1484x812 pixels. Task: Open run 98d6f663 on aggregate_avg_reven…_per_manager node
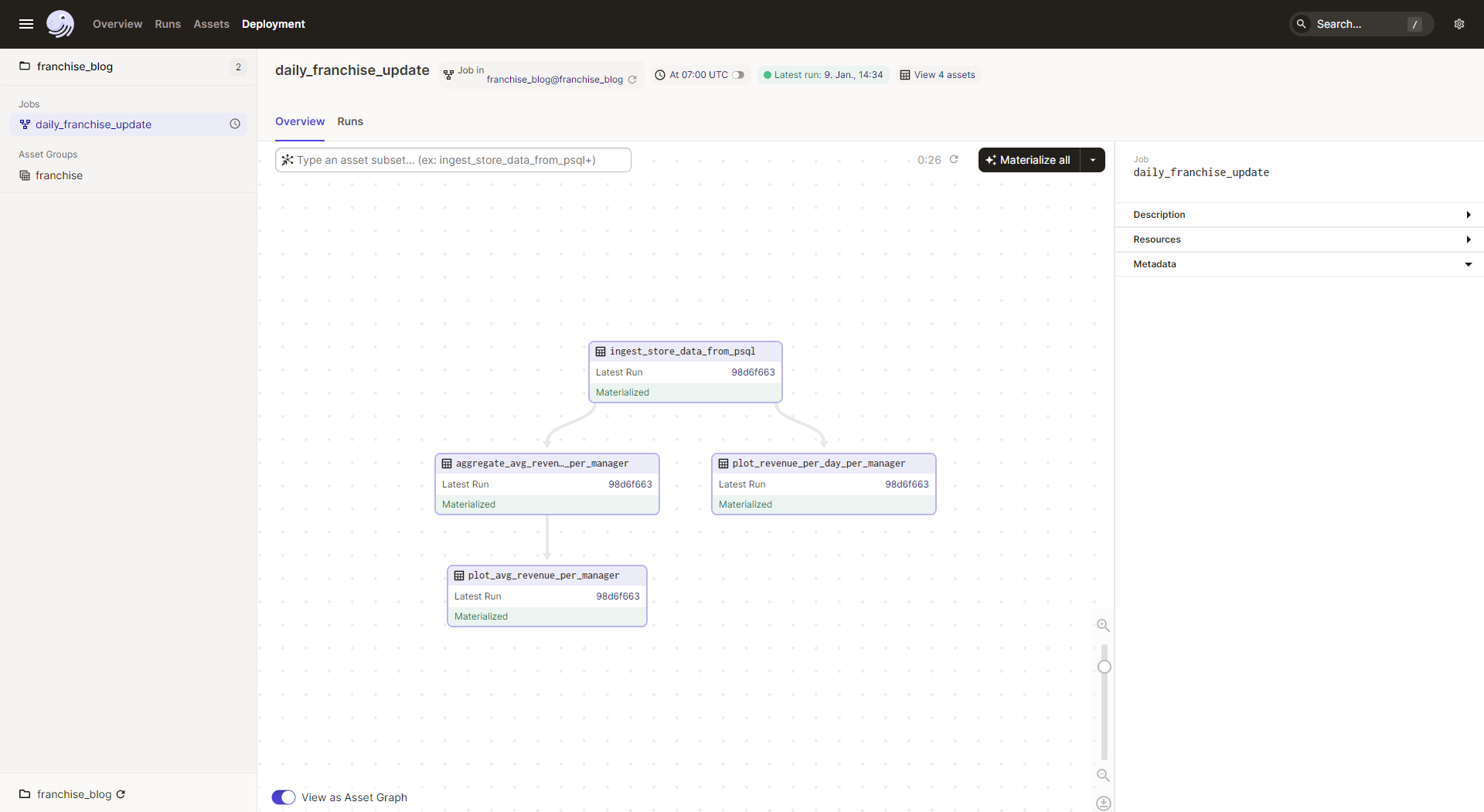[630, 484]
